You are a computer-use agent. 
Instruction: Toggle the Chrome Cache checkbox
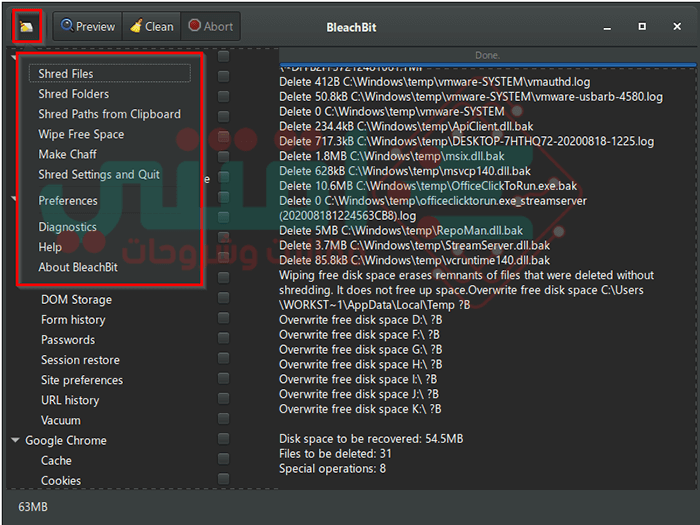coord(224,458)
